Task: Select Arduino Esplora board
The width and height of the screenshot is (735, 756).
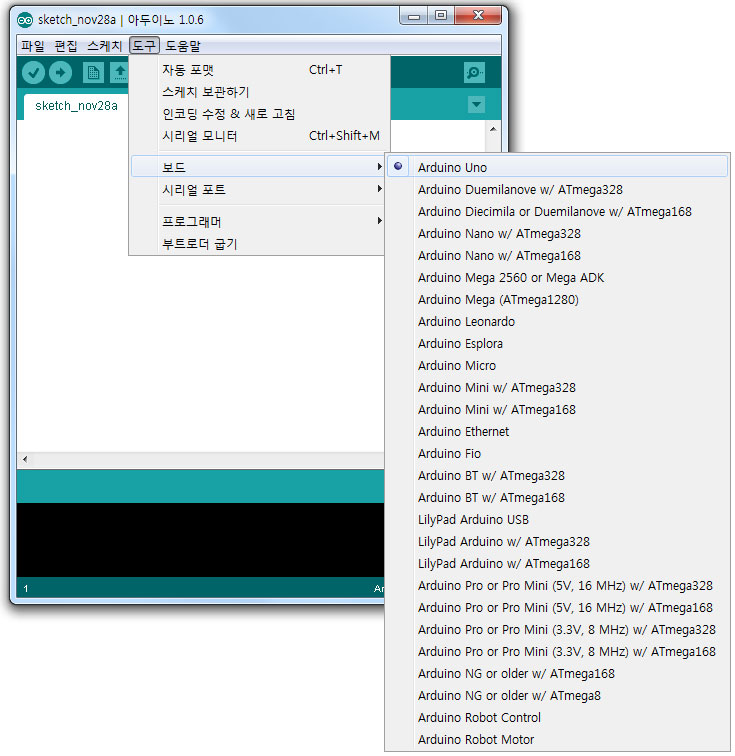Action: click(x=557, y=343)
